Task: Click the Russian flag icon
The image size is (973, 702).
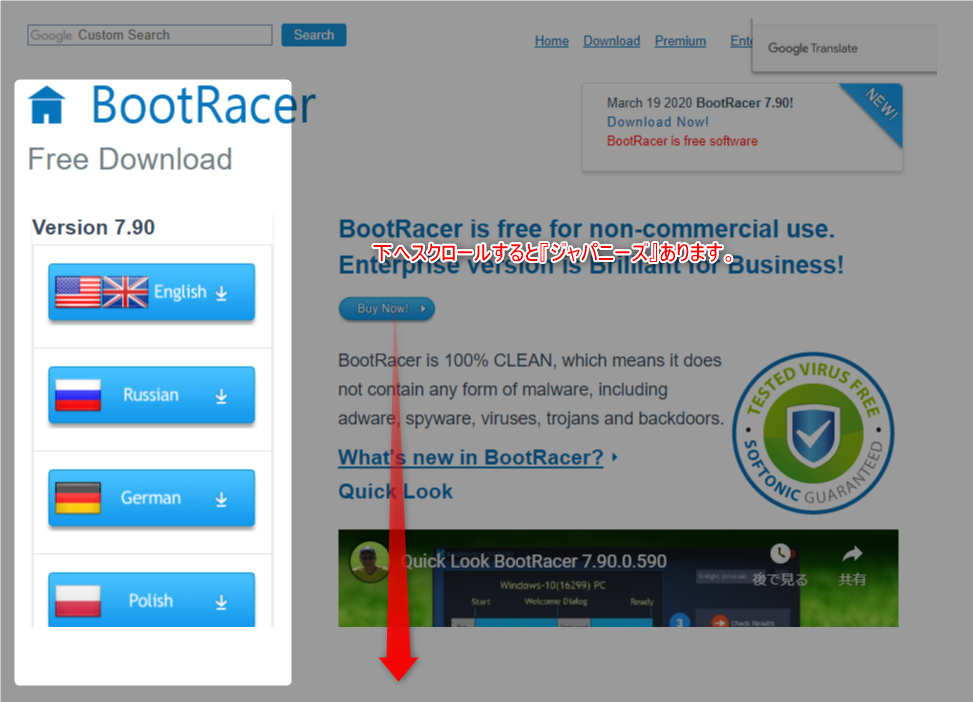Action: tap(78, 395)
